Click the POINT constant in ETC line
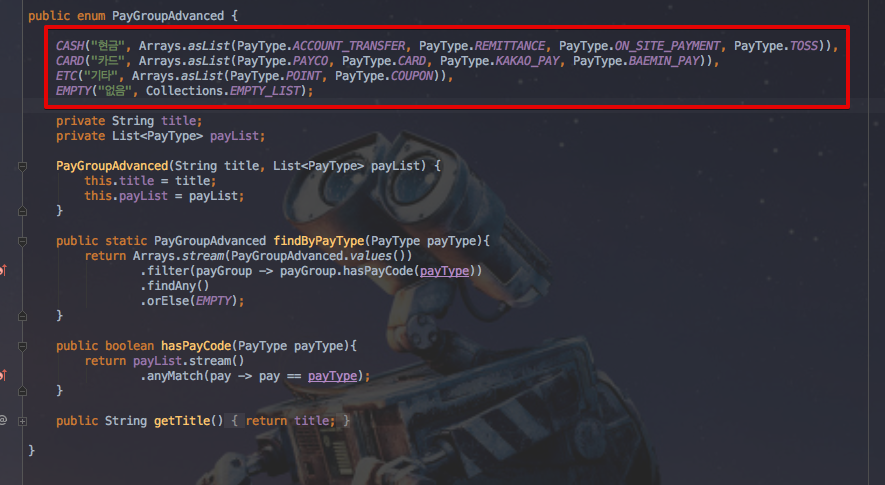 click(x=304, y=76)
